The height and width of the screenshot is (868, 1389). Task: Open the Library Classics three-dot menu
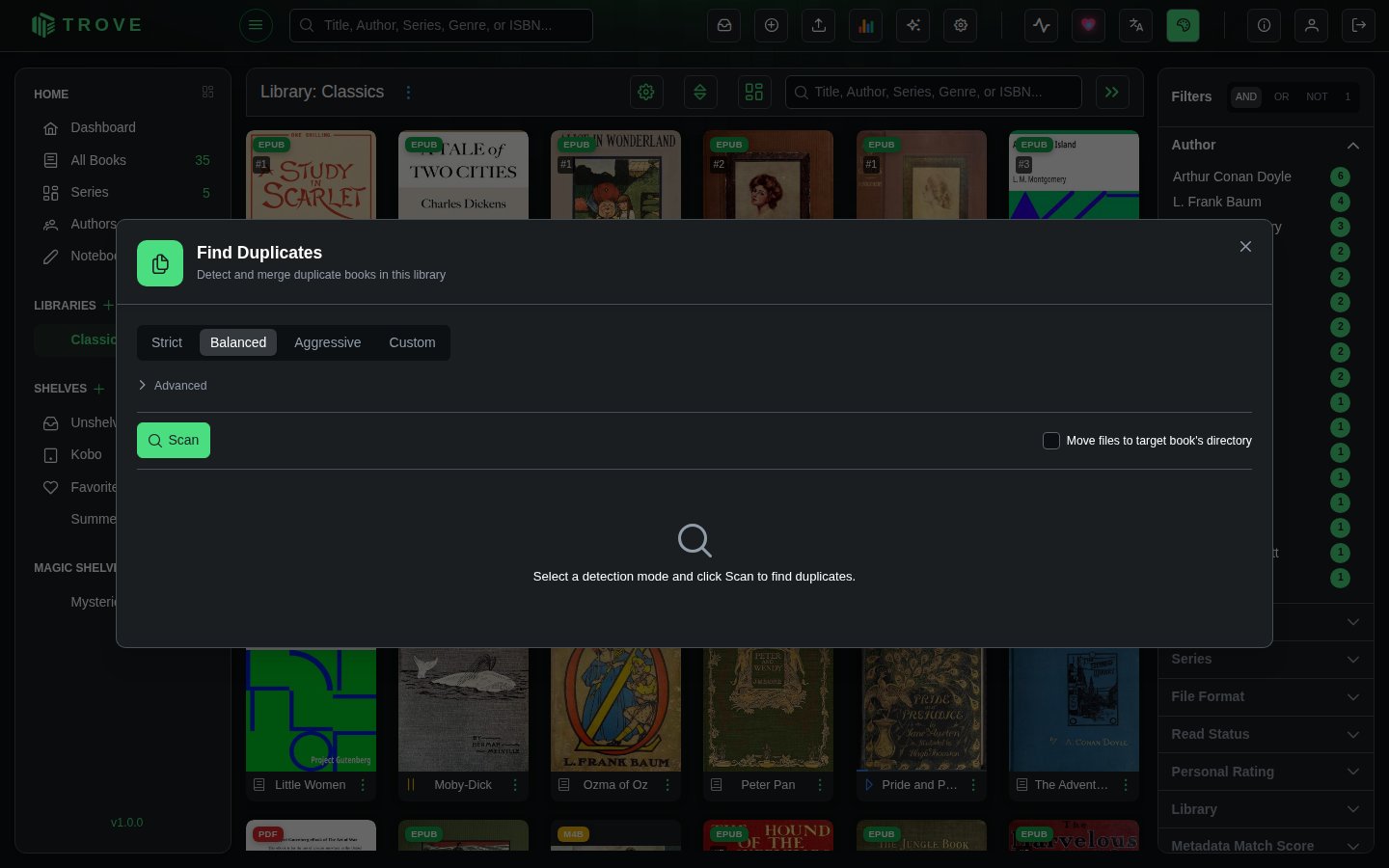pos(408,93)
